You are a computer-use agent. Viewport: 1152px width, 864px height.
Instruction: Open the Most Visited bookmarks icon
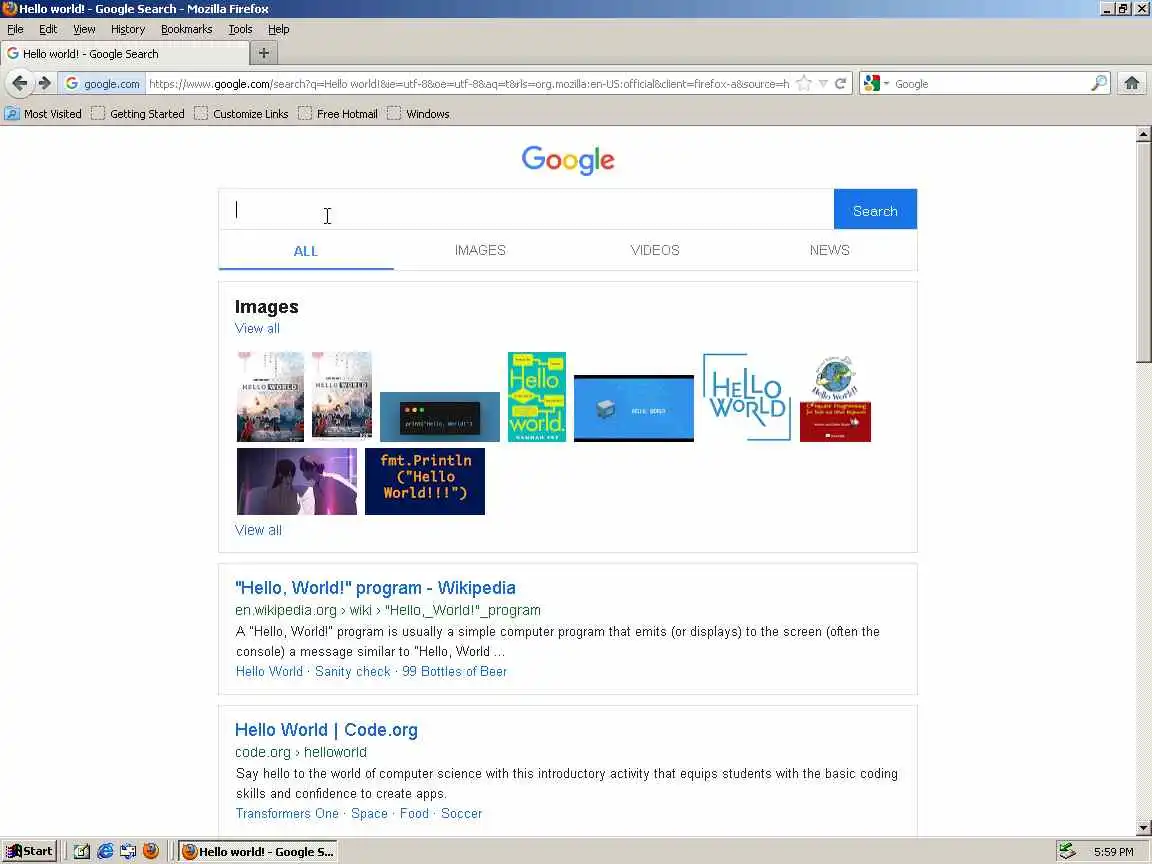pos(12,114)
